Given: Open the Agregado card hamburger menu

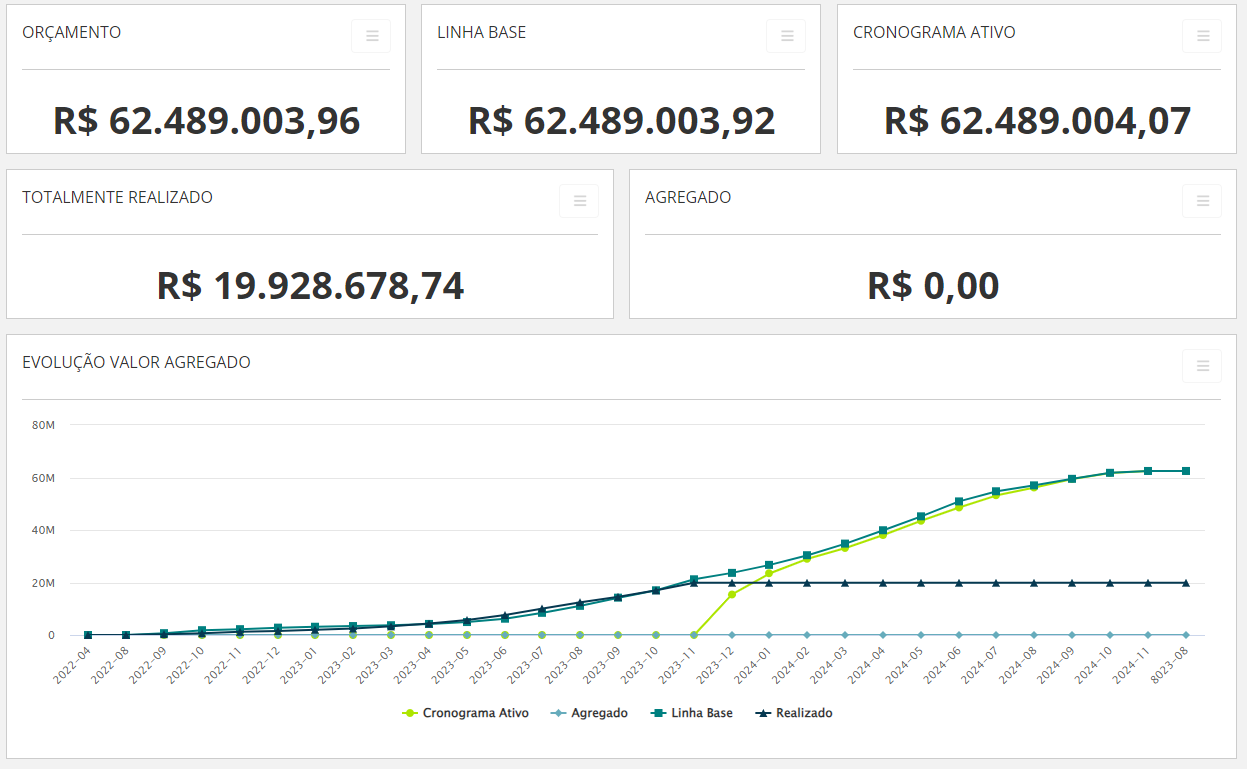Looking at the screenshot, I should coord(1202,201).
